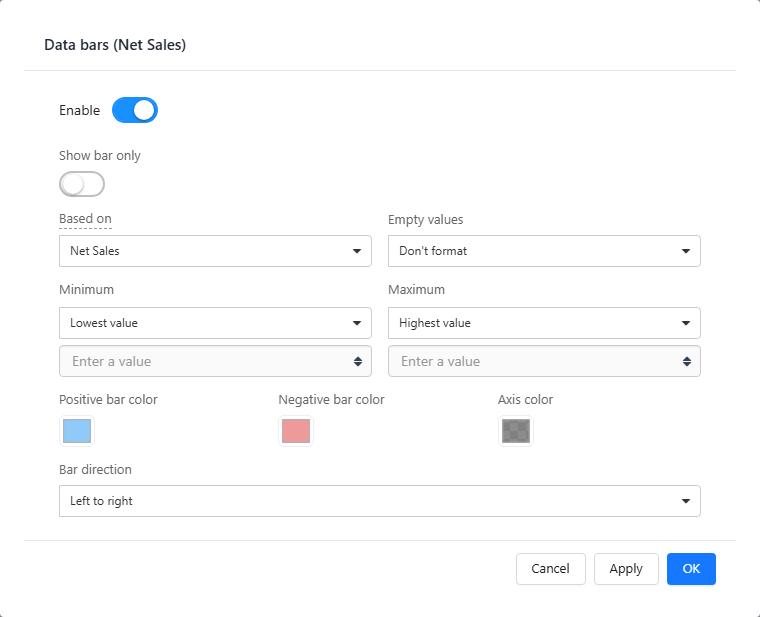Viewport: 760px width, 617px height.
Task: Click the Negative bar color label
Action: 332,399
